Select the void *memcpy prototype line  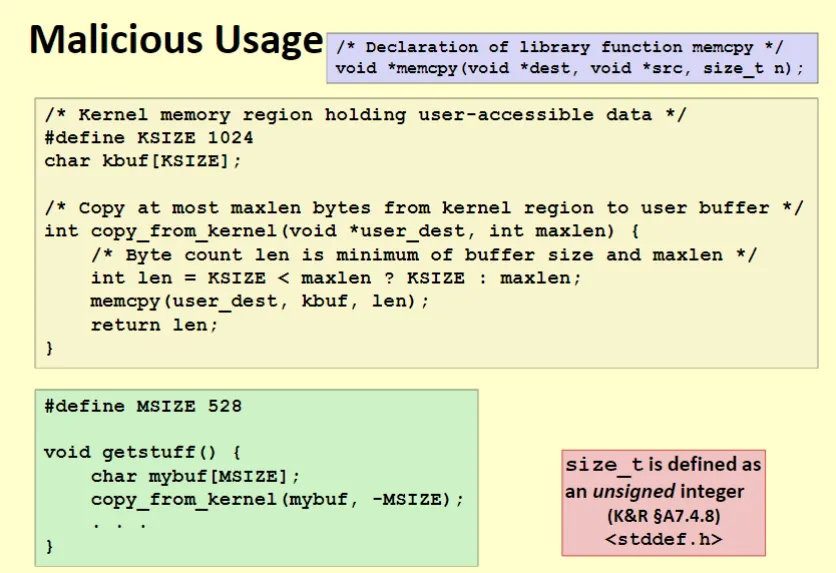[569, 68]
